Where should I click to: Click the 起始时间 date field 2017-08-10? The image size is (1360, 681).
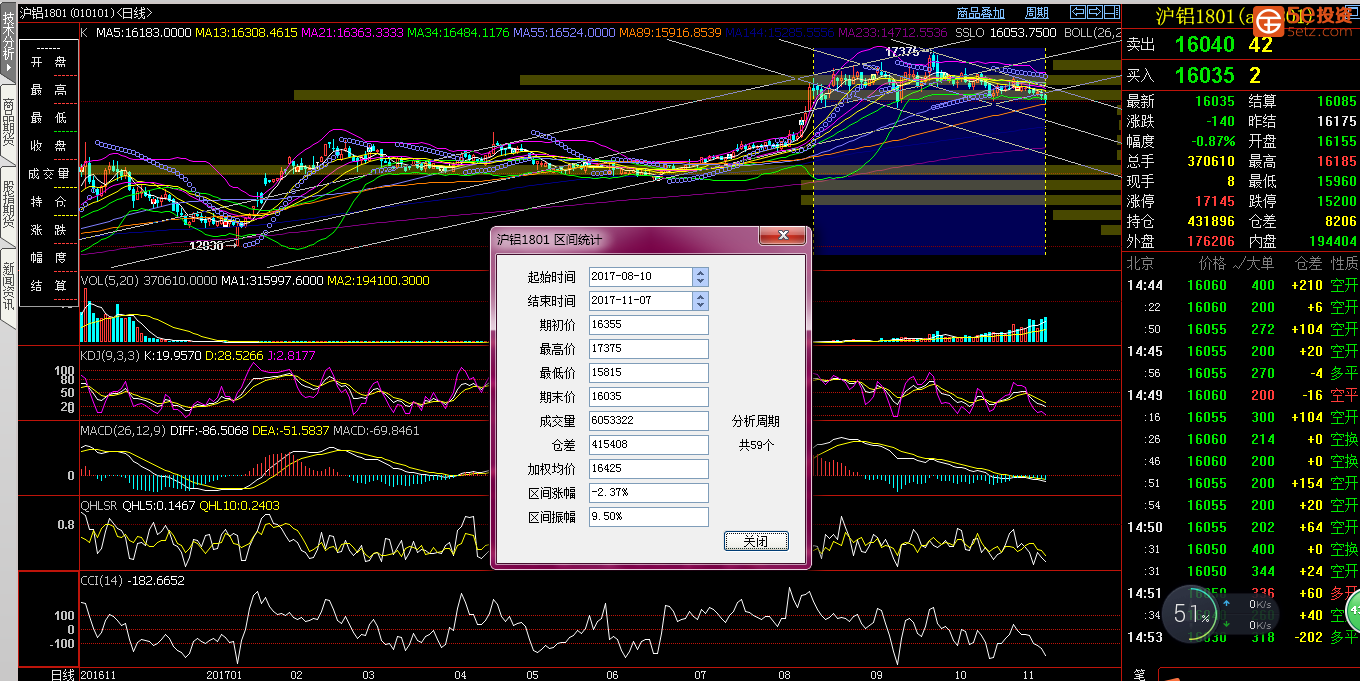click(x=640, y=276)
